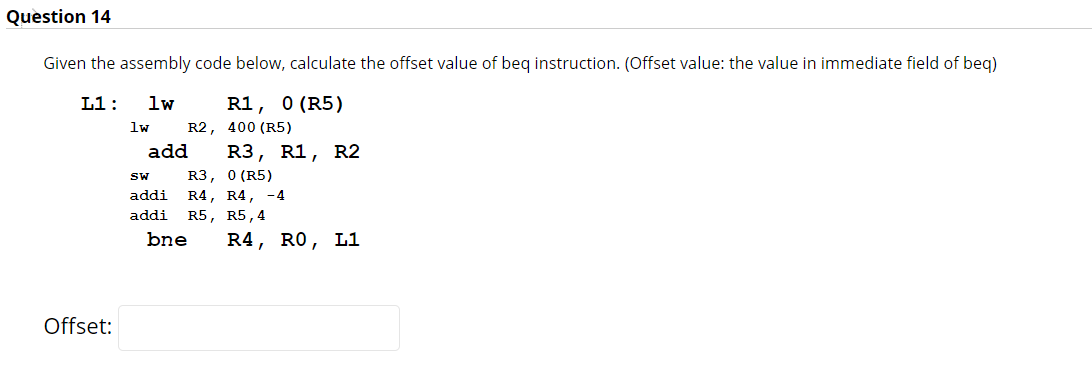This screenshot has height=365, width=1092.
Task: Click the "L1:" label at loop start
Action: (x=98, y=104)
